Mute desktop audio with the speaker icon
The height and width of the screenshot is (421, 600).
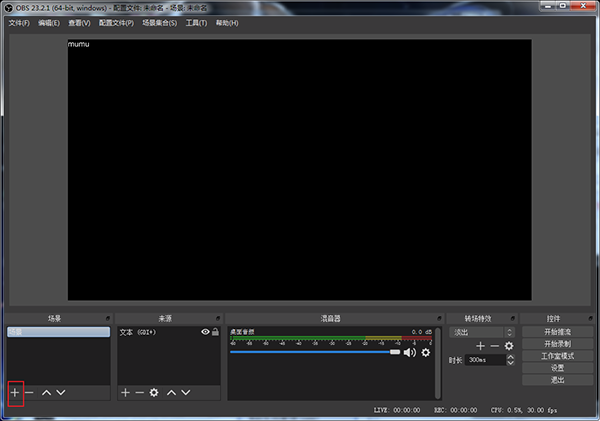410,352
